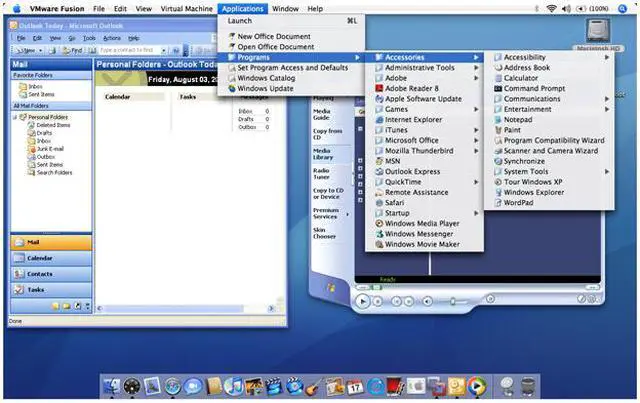Screen dimensions: 640x403
Task: Launch Paint from the Accessories list
Action: 549,130
